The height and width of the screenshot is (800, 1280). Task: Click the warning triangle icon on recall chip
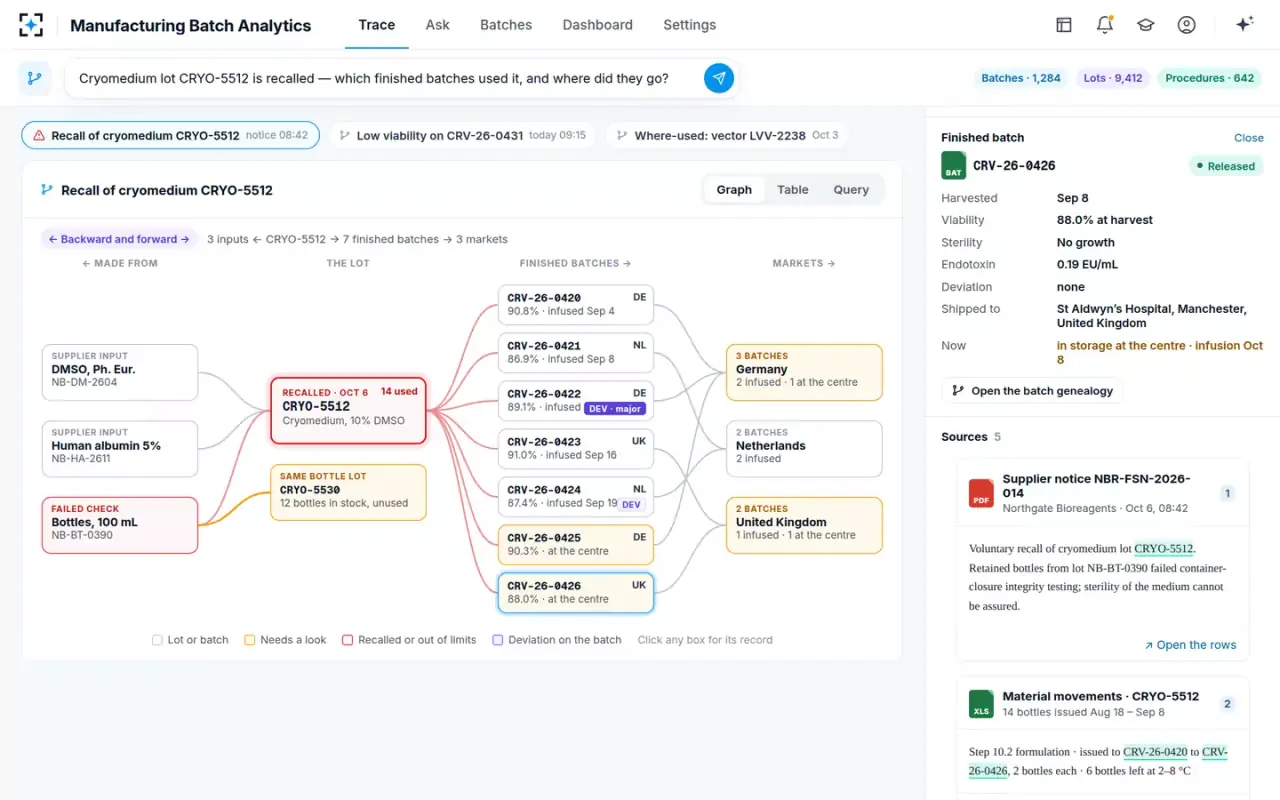[x=39, y=135]
